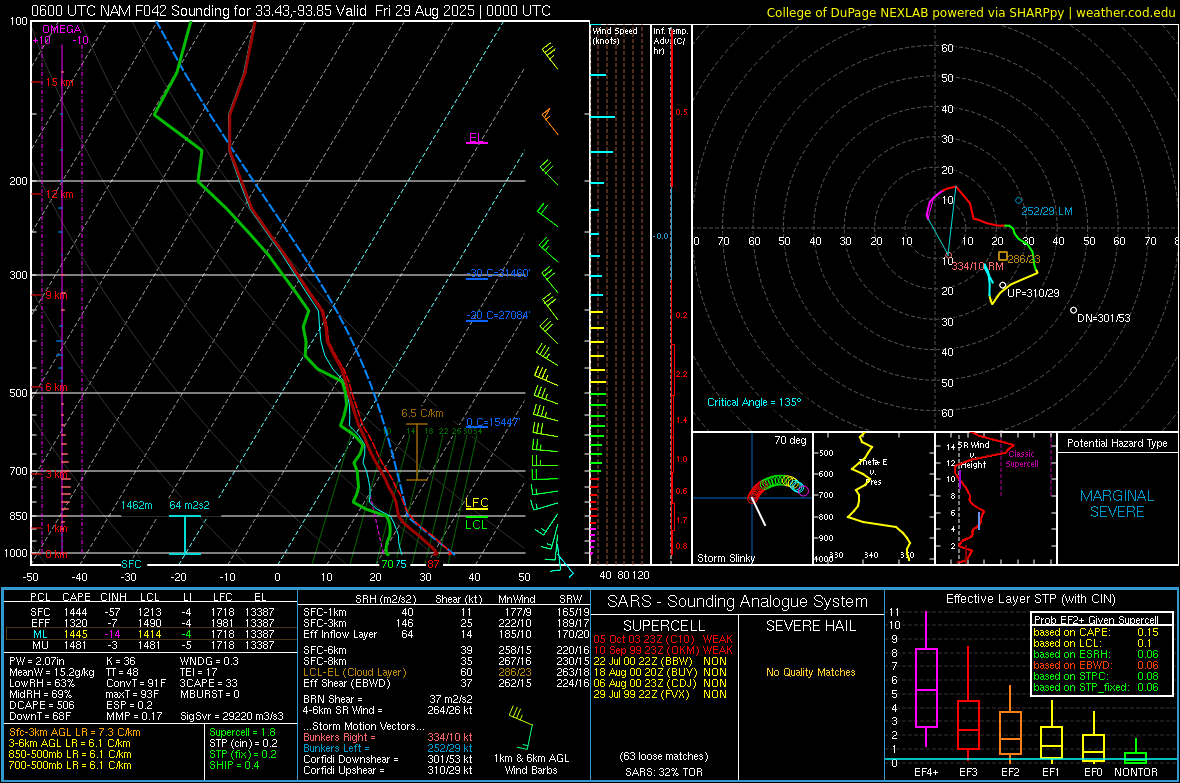The image size is (1180, 783).
Task: Click the Potential Hazard Type header
Action: (x=1117, y=443)
